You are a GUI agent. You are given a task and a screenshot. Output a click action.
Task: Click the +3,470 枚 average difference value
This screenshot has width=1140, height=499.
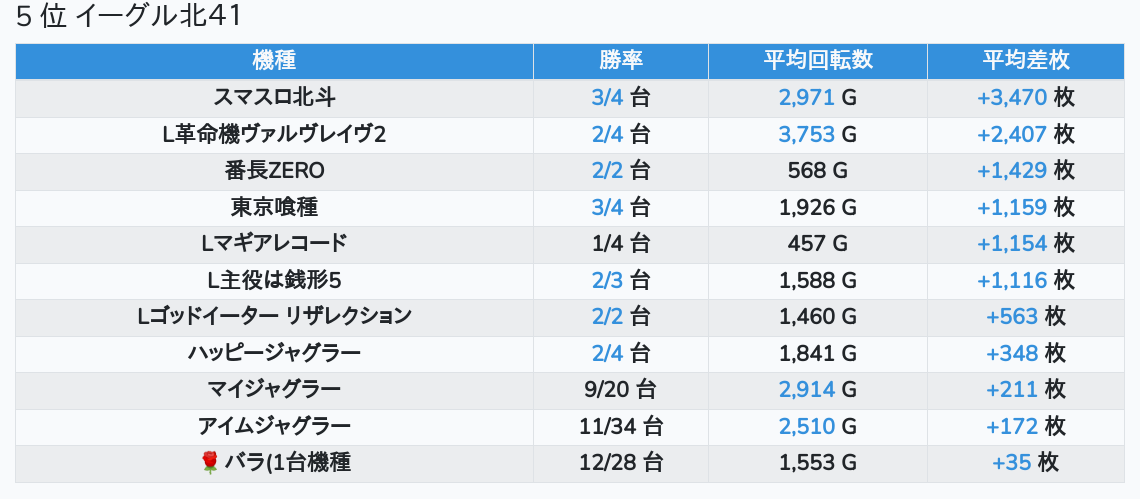pyautogui.click(x=1025, y=97)
